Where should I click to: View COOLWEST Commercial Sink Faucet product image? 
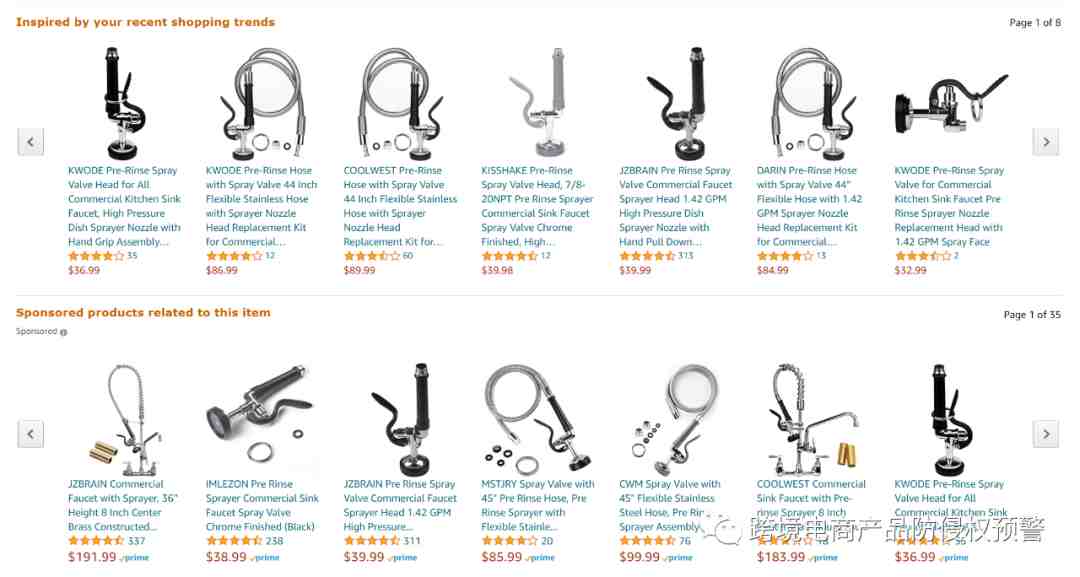pos(813,419)
